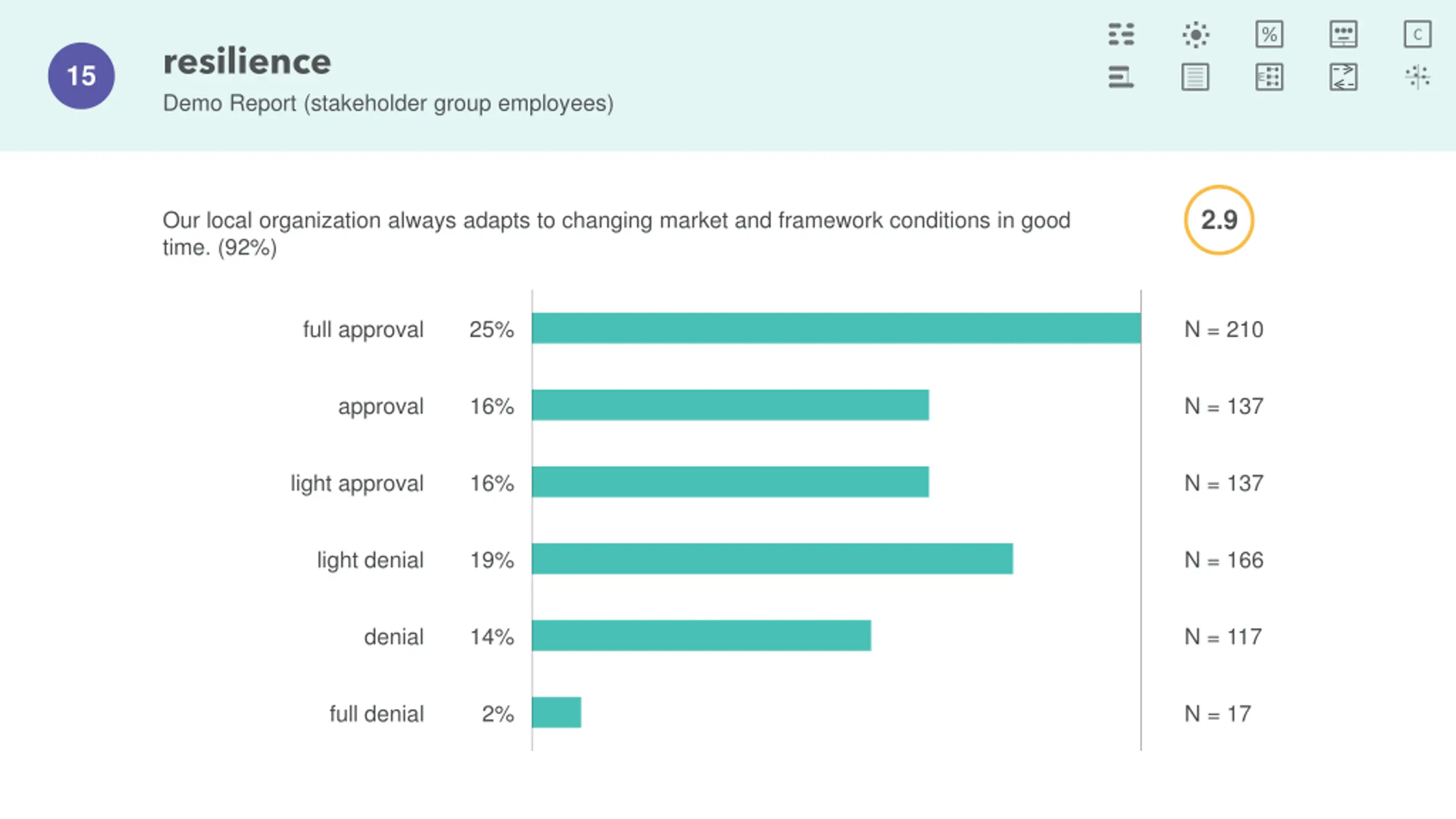Click the N = 210 count label
Image resolution: width=1456 pixels, height=819 pixels.
[x=1223, y=329]
